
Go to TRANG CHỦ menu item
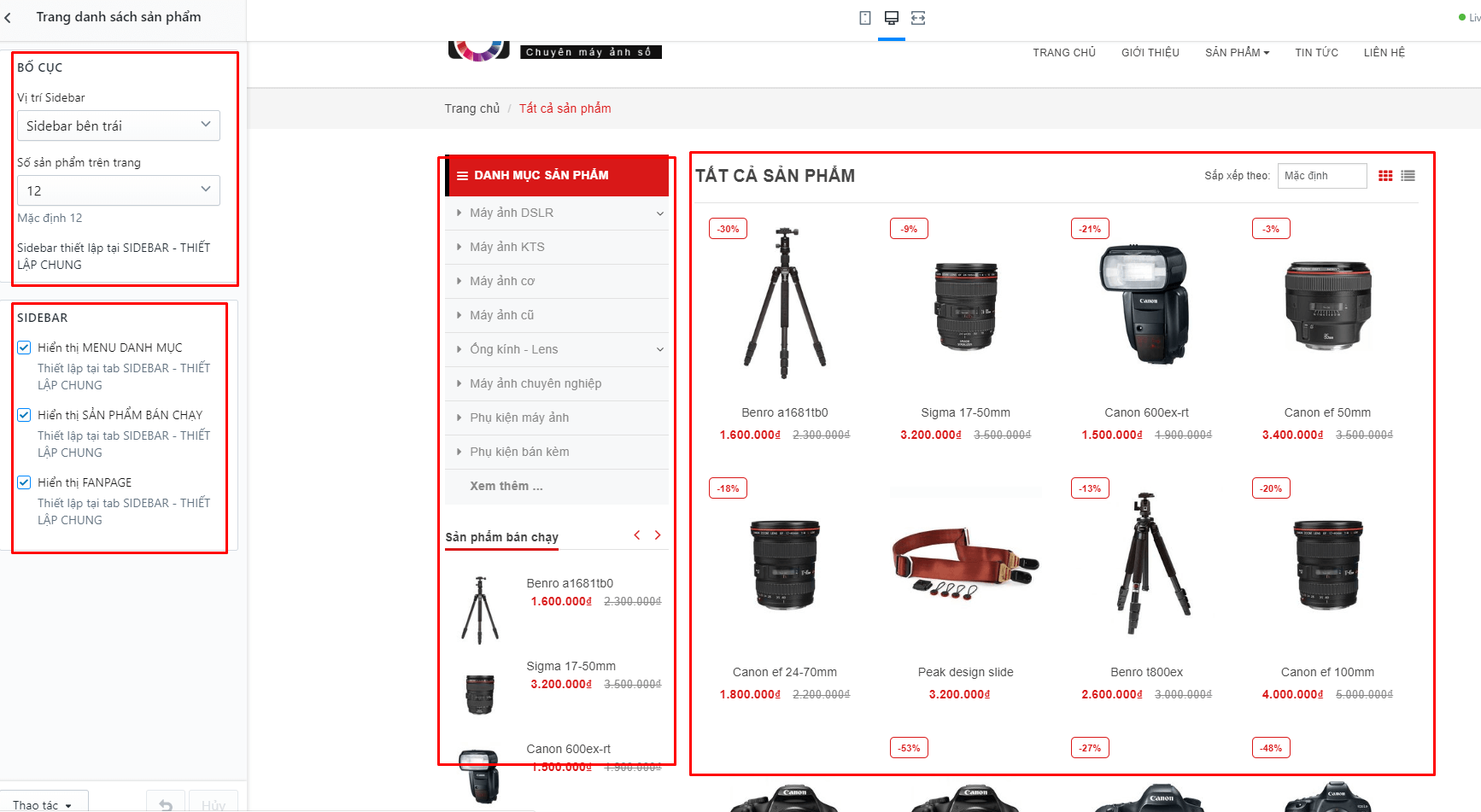(x=1064, y=53)
